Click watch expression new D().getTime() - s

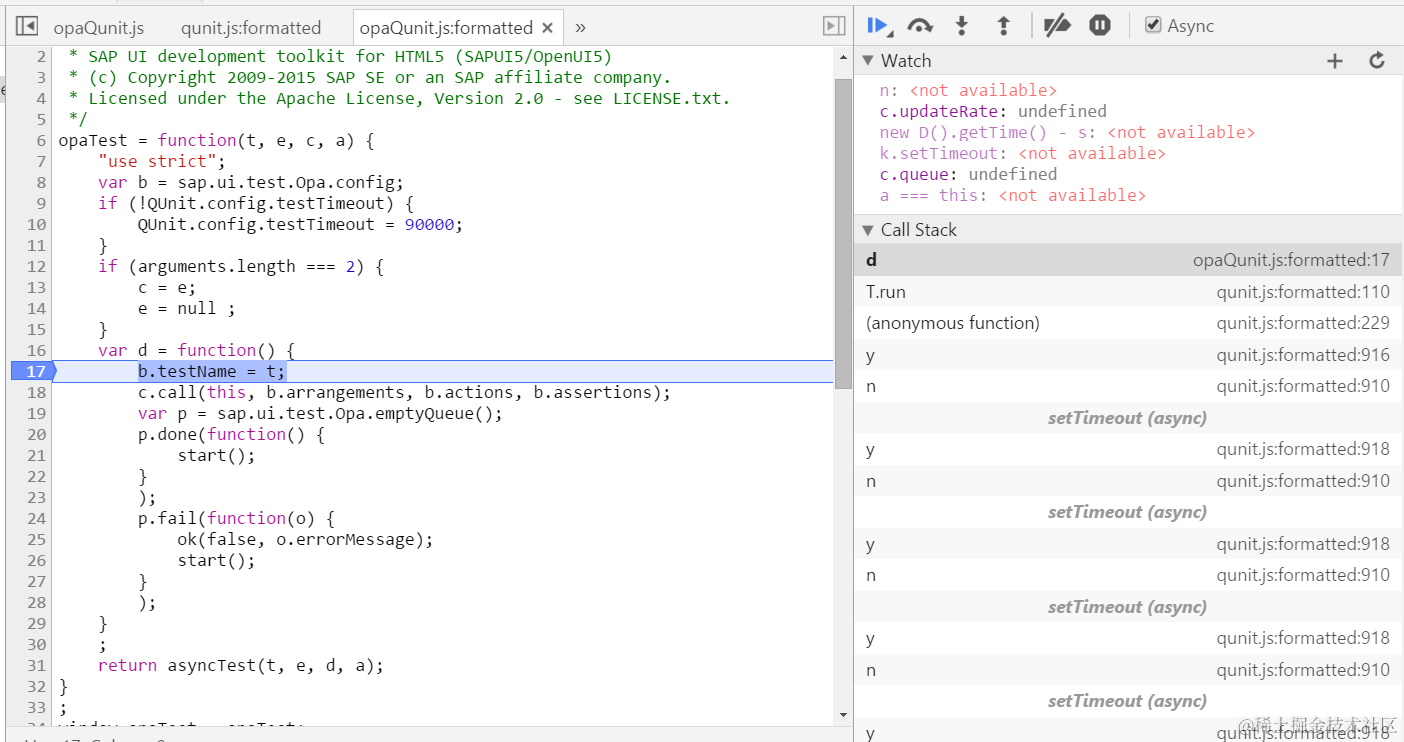(x=1067, y=132)
